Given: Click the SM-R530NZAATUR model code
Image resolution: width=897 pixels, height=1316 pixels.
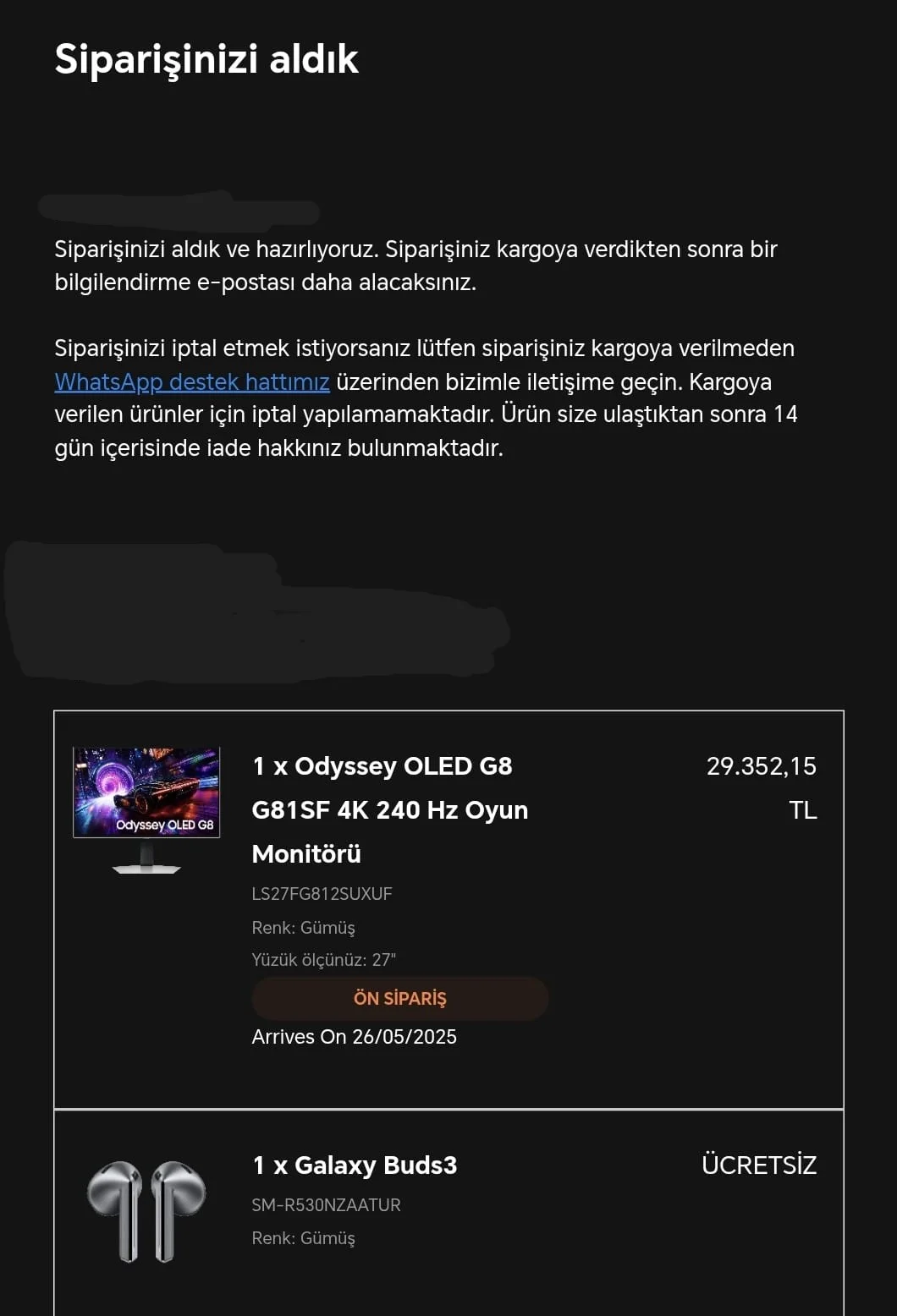Looking at the screenshot, I should click(327, 1205).
